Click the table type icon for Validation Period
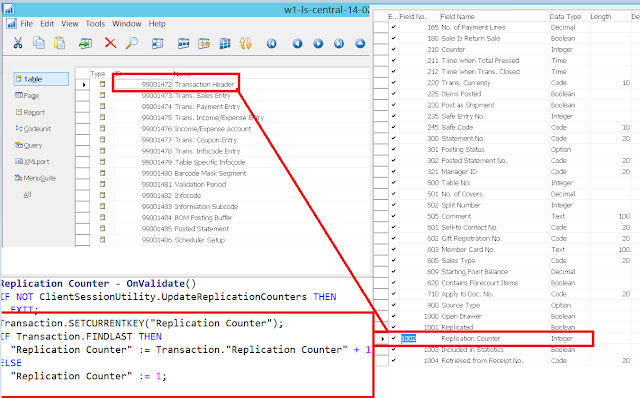This screenshot has width=640, height=398. click(x=102, y=184)
